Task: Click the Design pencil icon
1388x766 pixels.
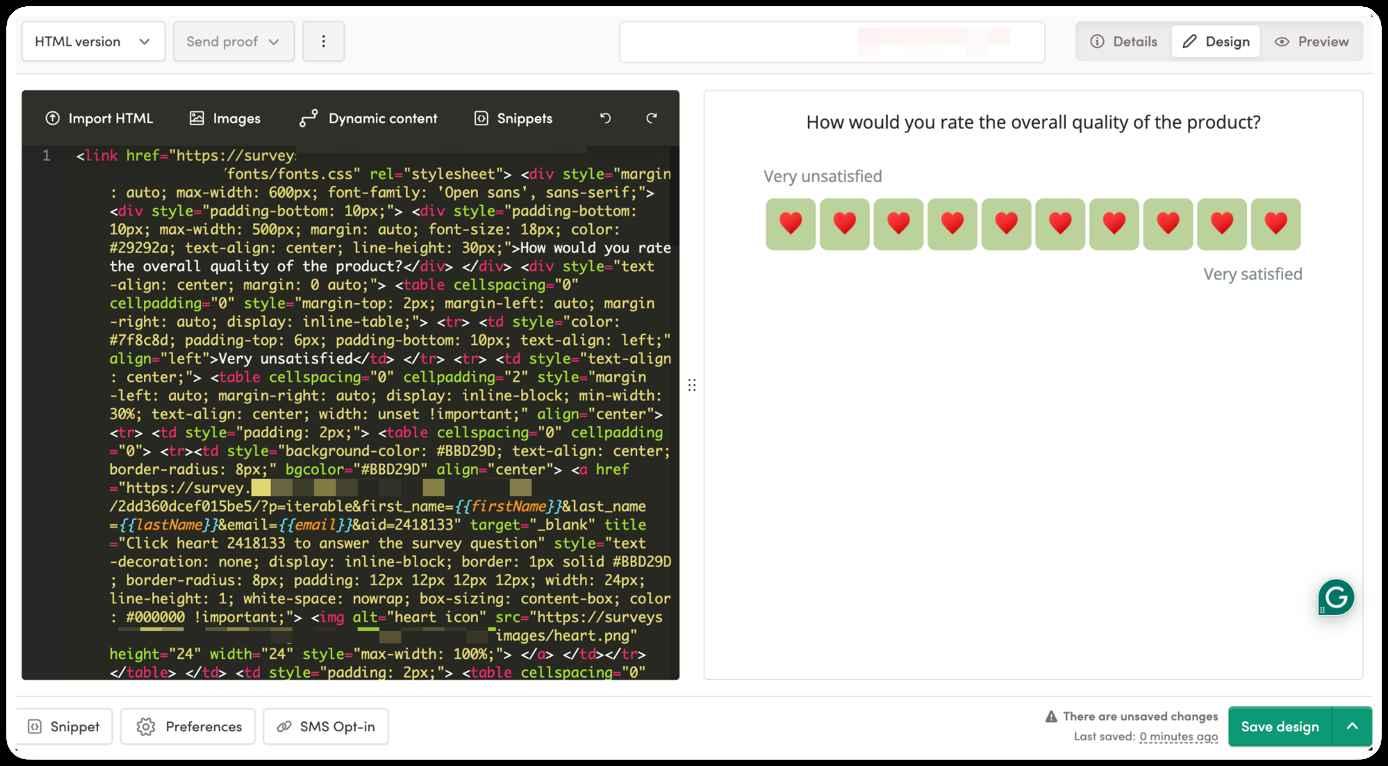Action: click(x=1189, y=41)
